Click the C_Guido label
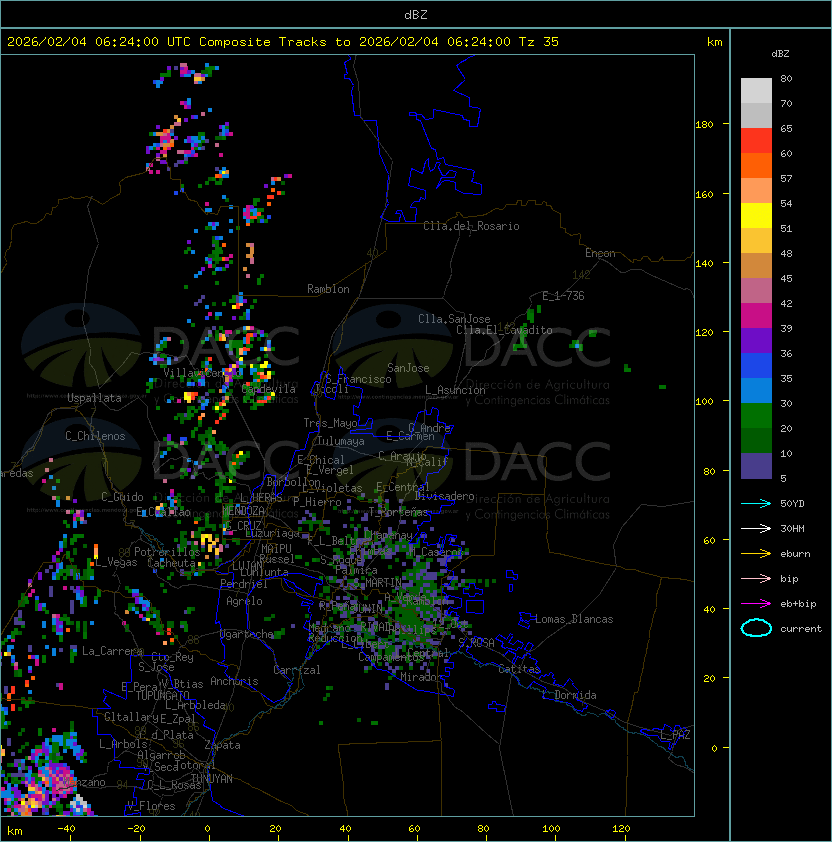The width and height of the screenshot is (832, 842). 122,497
